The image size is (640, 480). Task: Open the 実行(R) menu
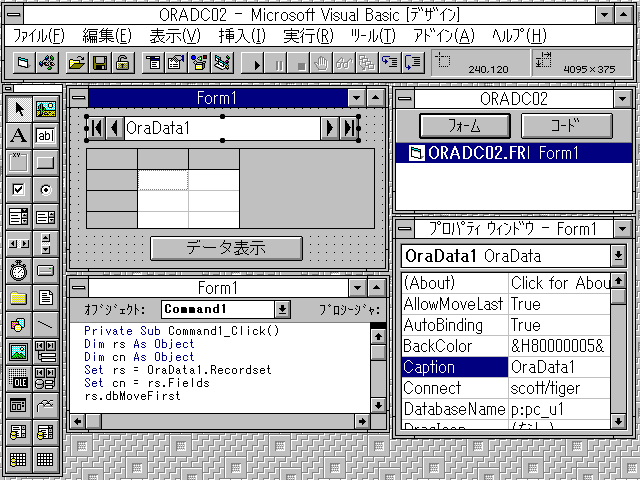pyautogui.click(x=308, y=35)
